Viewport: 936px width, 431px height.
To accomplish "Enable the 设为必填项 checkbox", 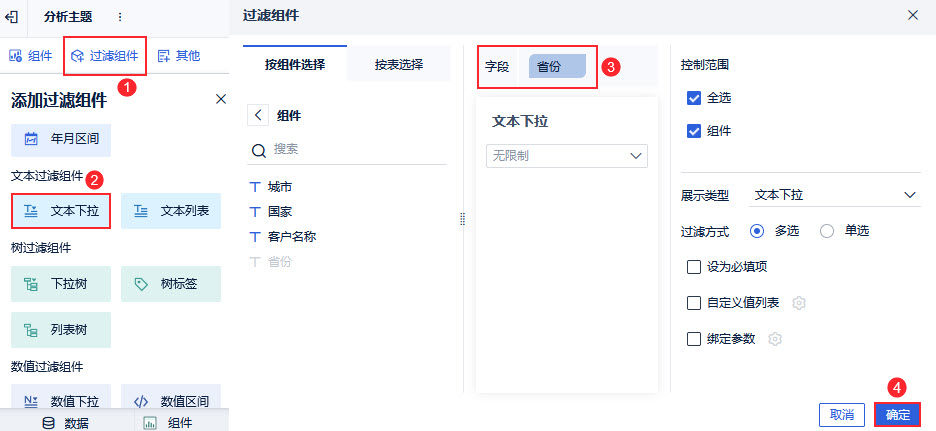I will pos(694,267).
